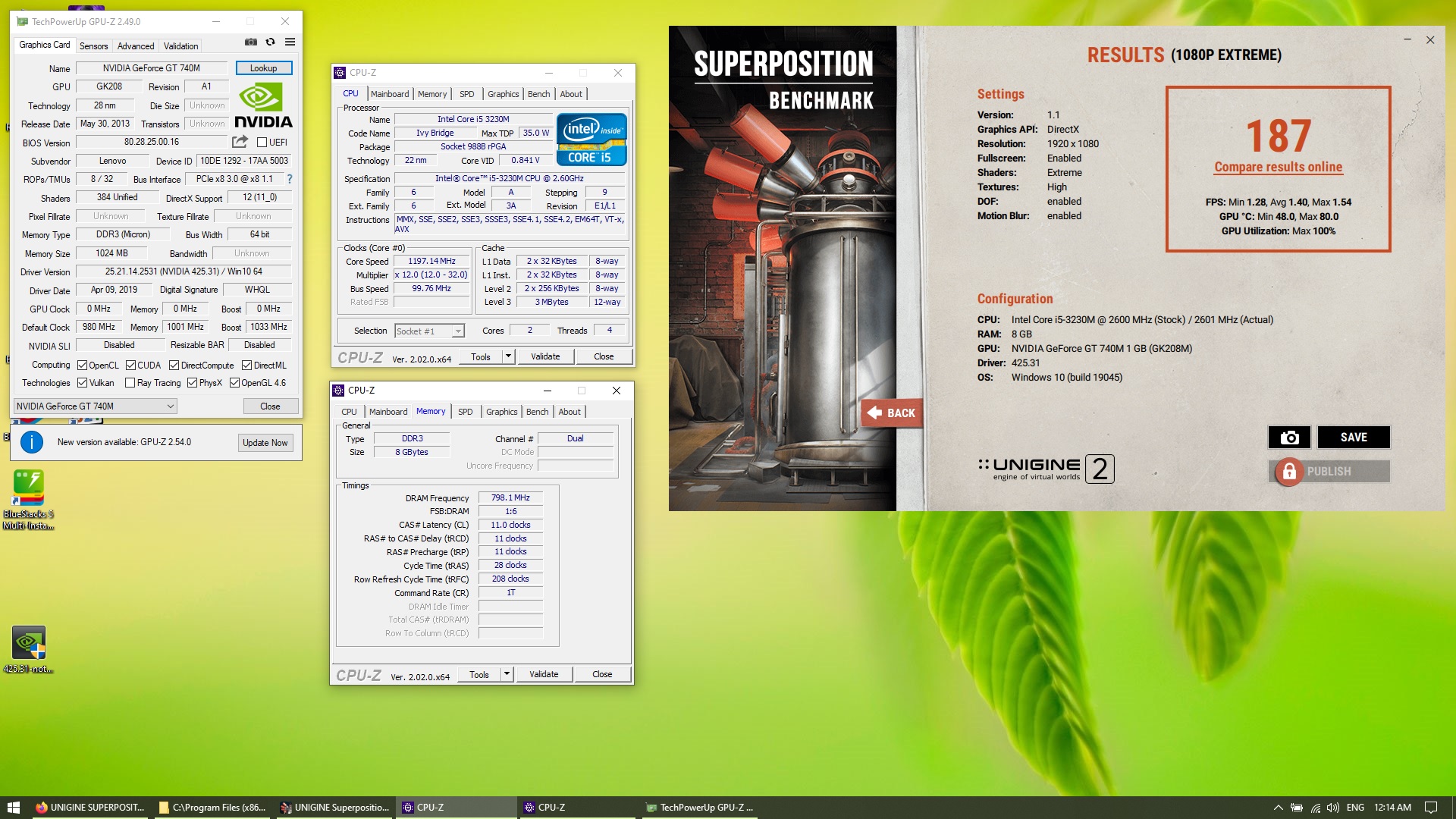
Task: Toggle DirectML checkbox
Action: [246, 366]
